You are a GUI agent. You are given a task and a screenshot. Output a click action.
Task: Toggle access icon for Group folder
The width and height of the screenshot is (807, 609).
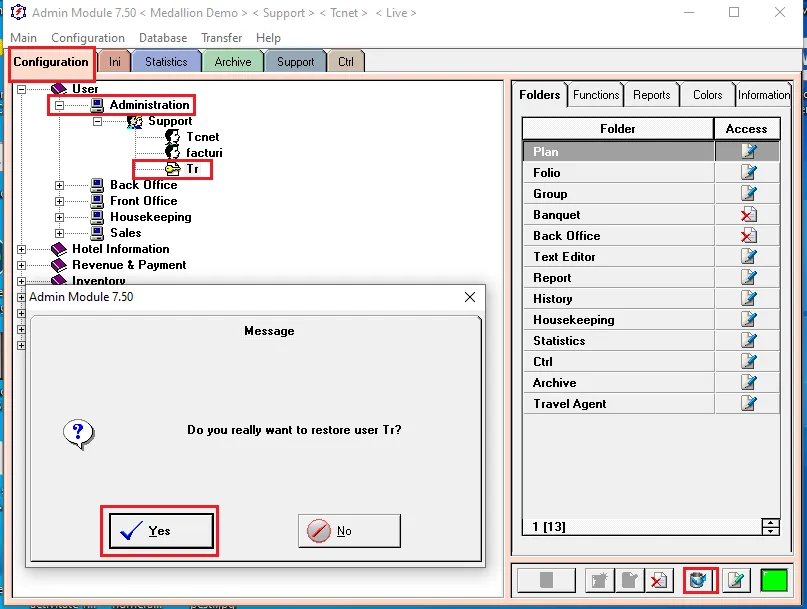pos(748,194)
